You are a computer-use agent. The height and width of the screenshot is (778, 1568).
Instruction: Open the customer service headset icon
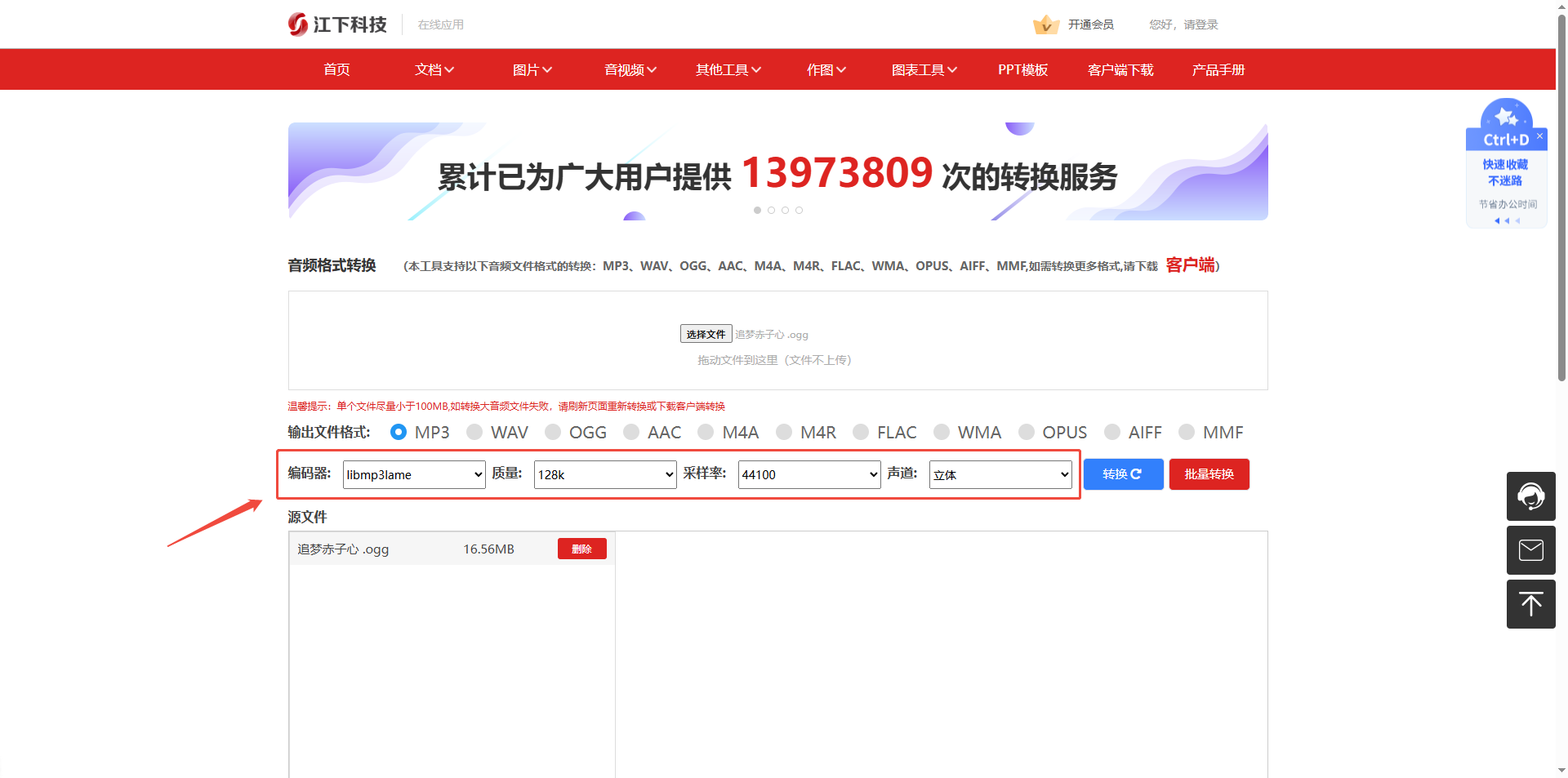pos(1530,496)
